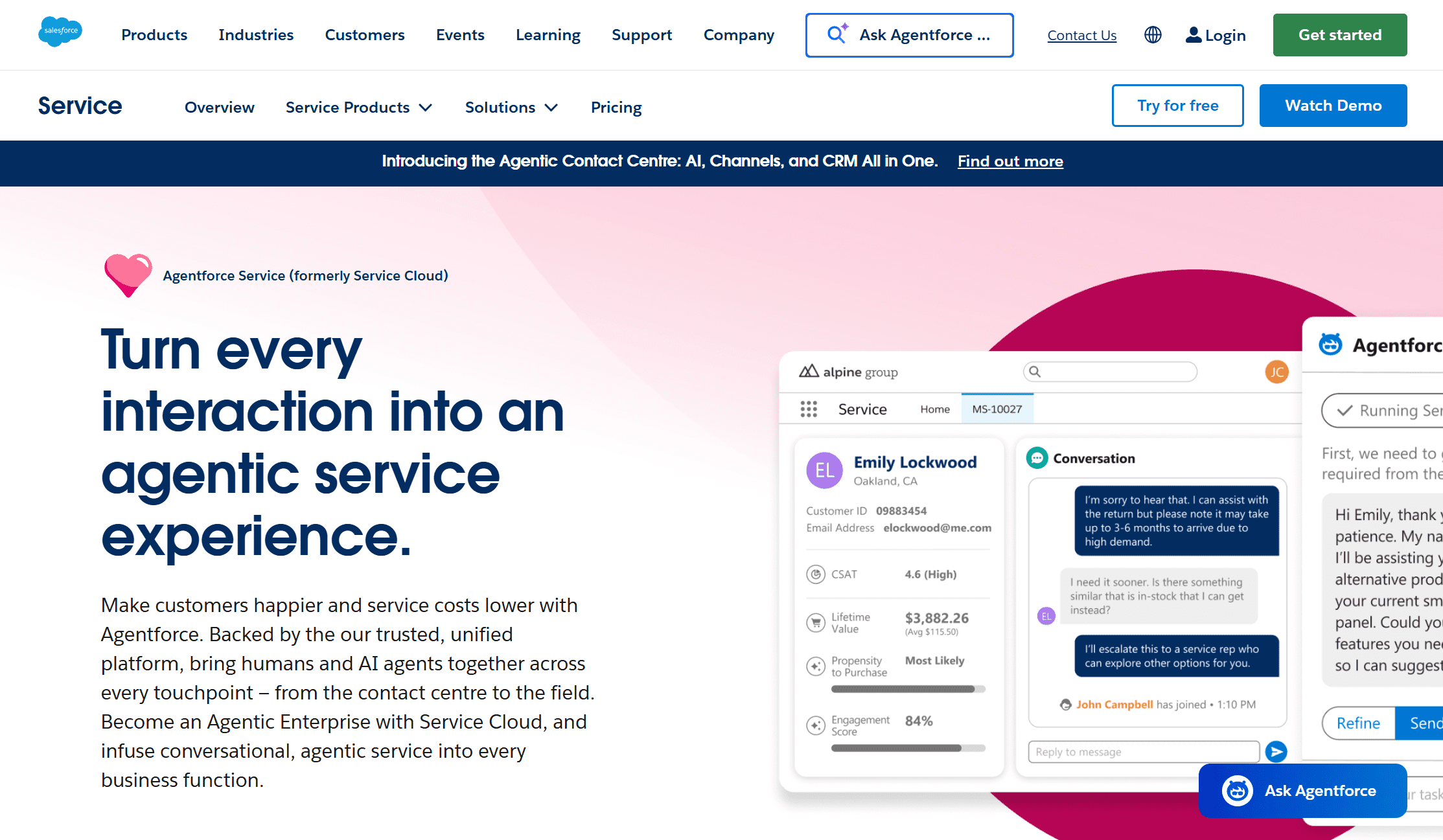The width and height of the screenshot is (1443, 840).
Task: Open the Company menu
Action: (x=739, y=35)
